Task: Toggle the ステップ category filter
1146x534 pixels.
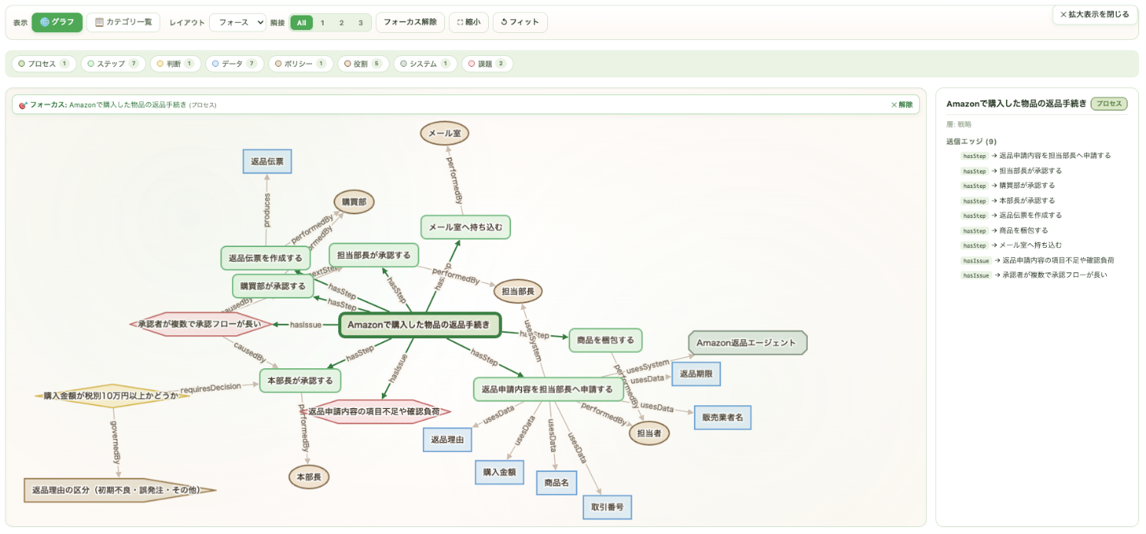Action: click(113, 64)
